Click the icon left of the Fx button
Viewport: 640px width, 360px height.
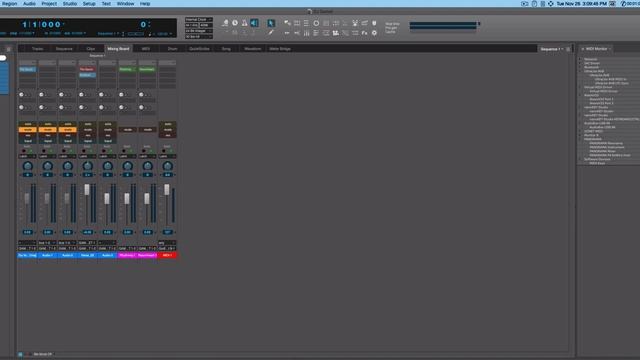click(355, 33)
